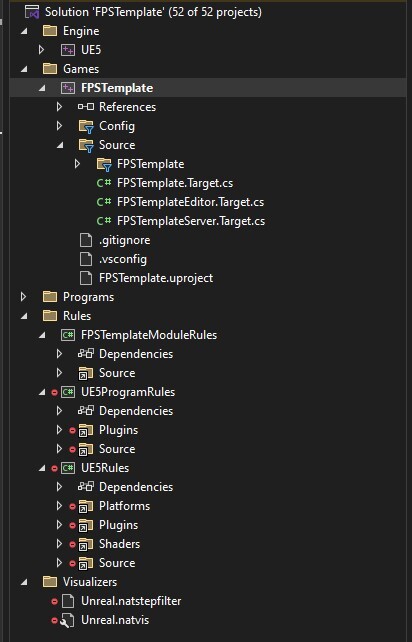This screenshot has width=412, height=642.
Task: Select the .vsconfig file
Action: pos(123,259)
